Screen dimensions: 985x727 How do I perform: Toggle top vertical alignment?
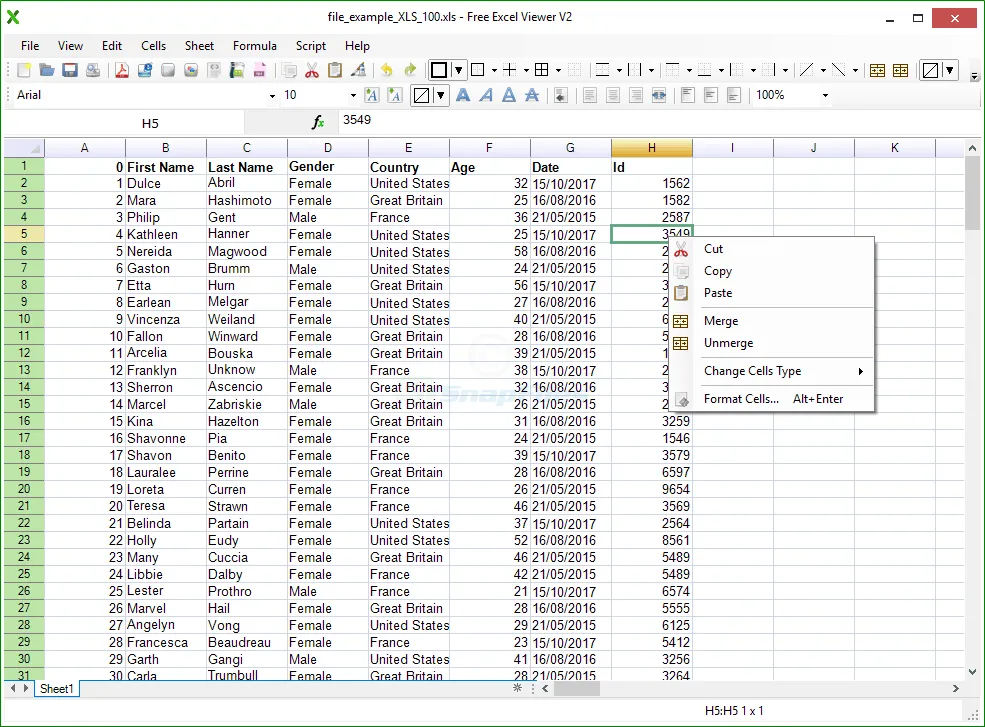688,95
